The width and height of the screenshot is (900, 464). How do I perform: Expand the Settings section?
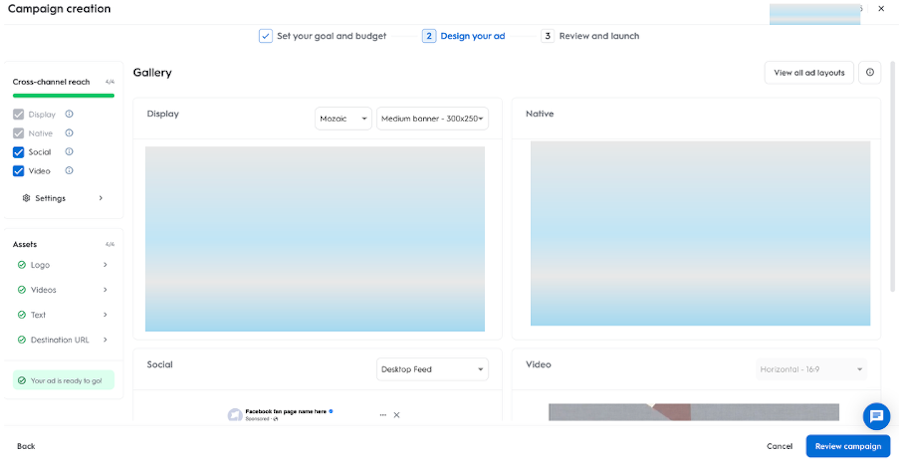click(63, 198)
